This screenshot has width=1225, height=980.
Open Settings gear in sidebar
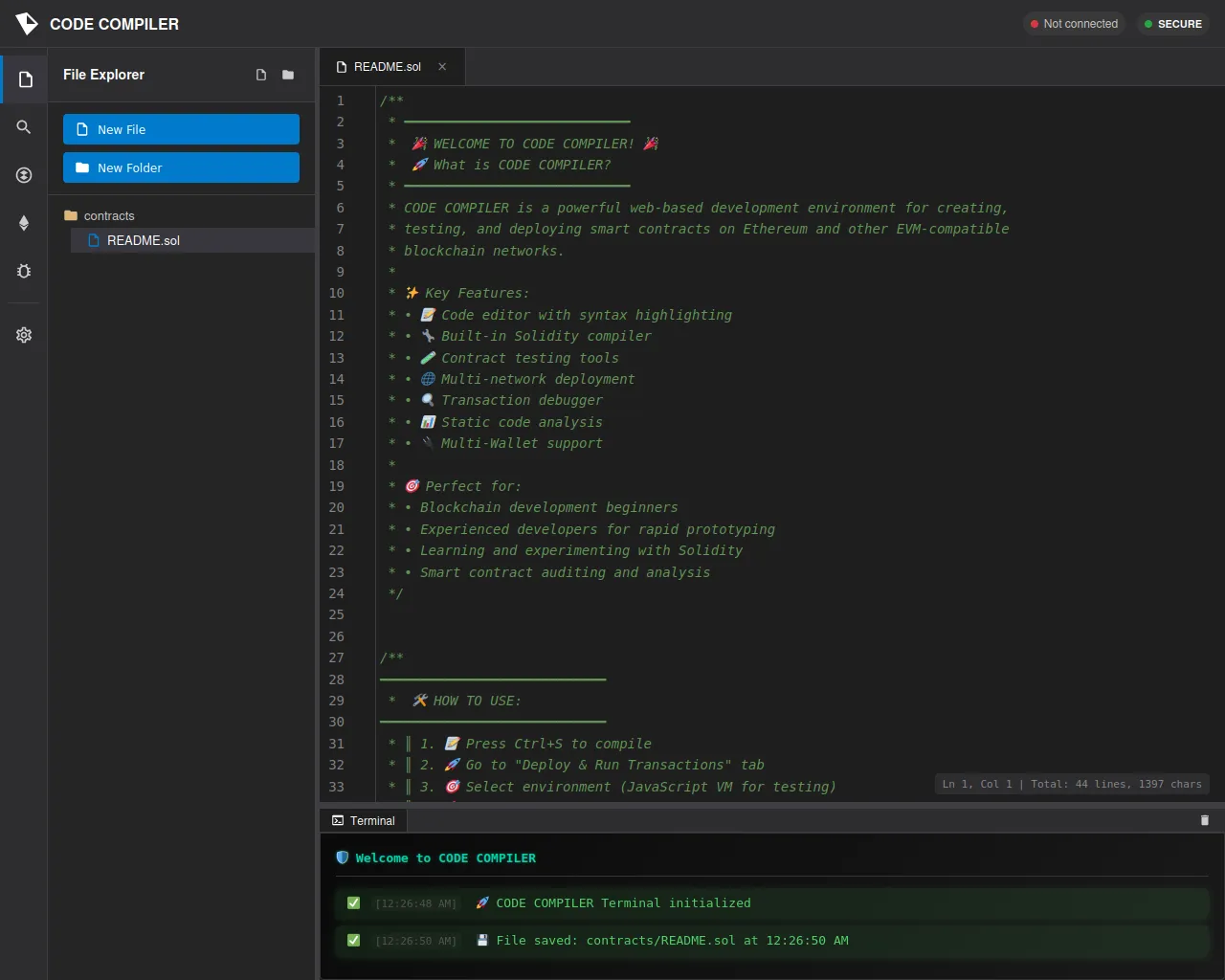point(24,335)
